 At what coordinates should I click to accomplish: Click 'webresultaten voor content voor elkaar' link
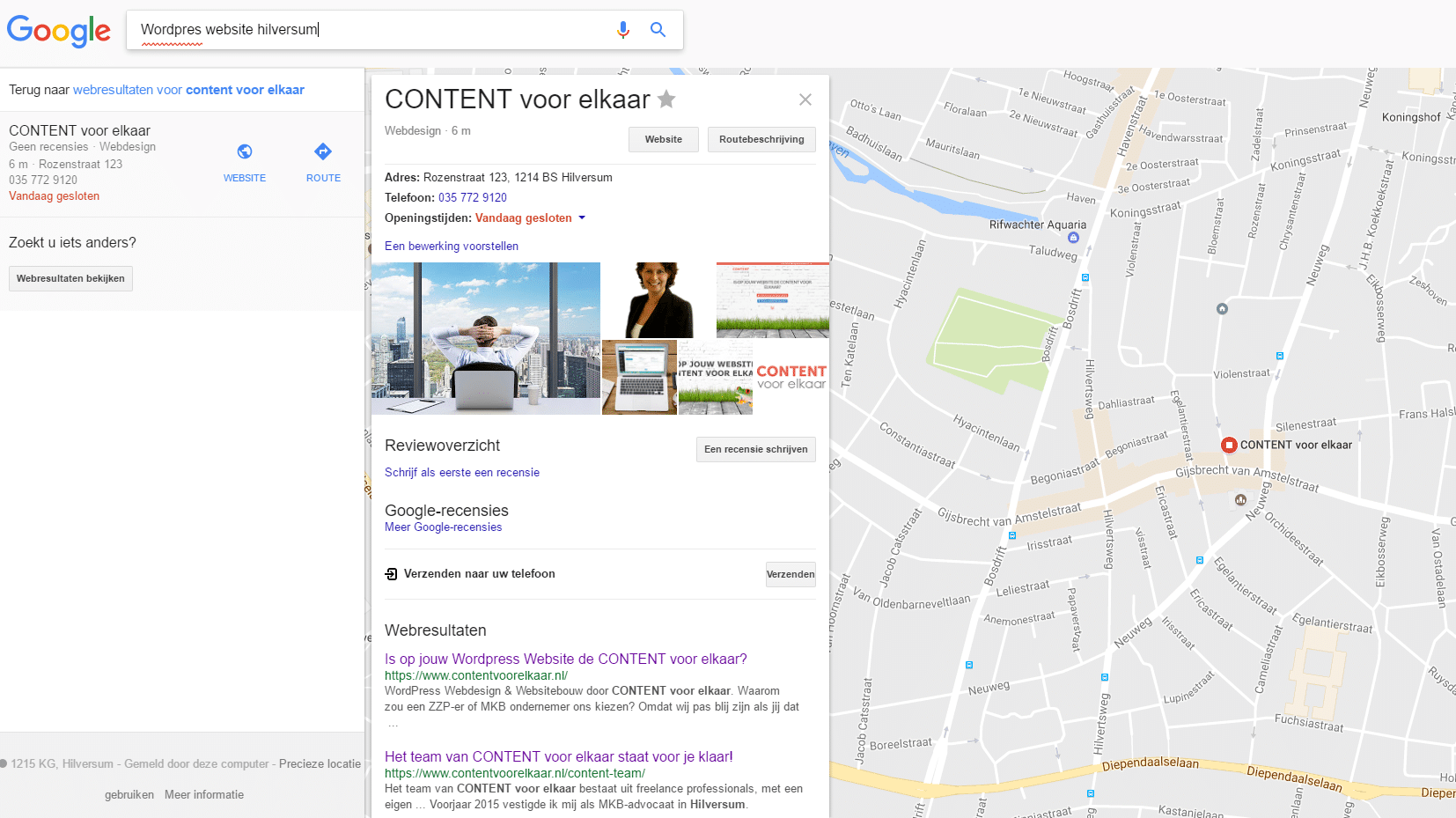tap(188, 90)
